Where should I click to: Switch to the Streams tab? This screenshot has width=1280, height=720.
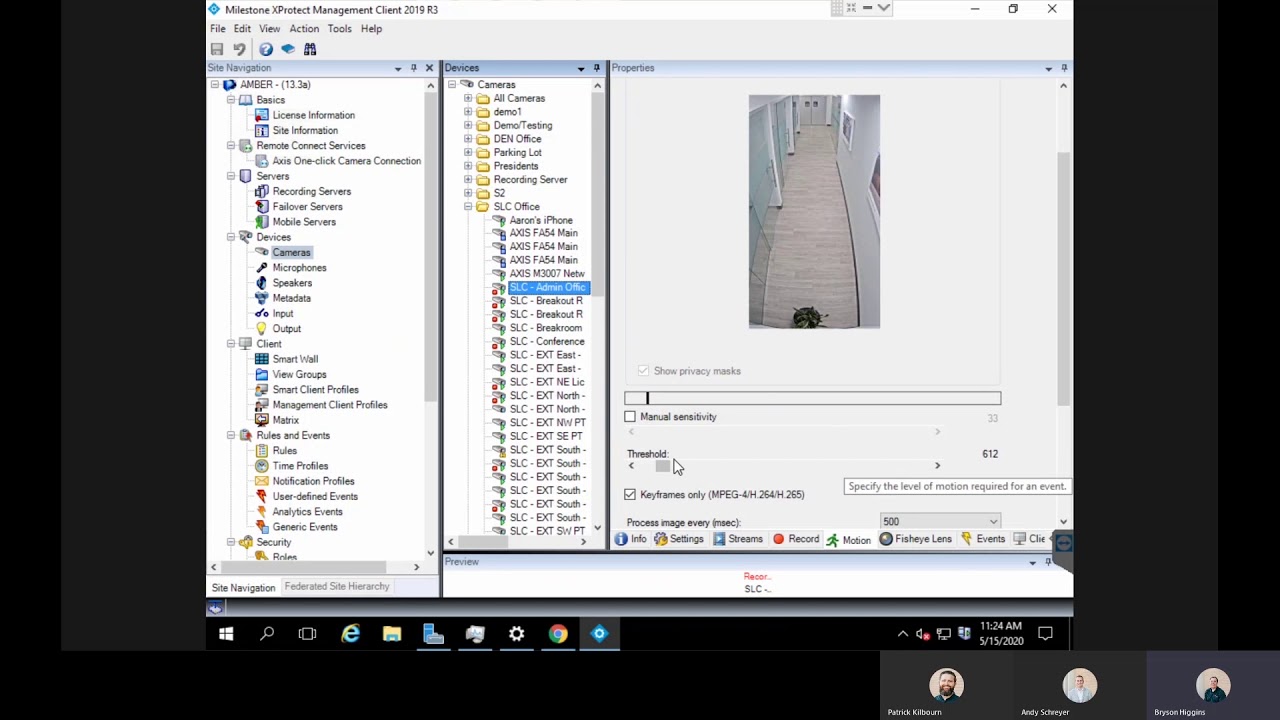(737, 539)
